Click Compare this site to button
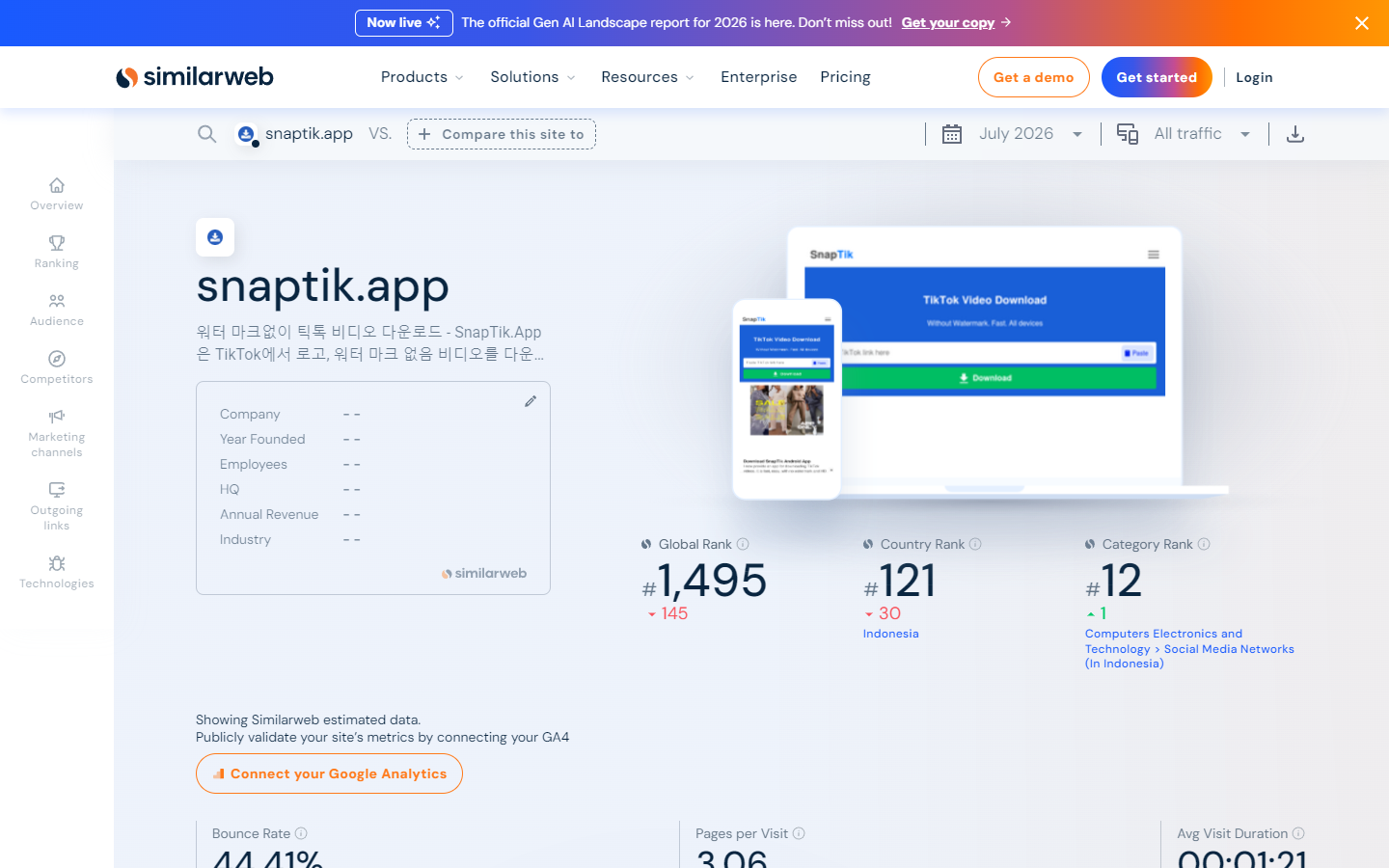This screenshot has width=1389, height=868. pos(502,134)
